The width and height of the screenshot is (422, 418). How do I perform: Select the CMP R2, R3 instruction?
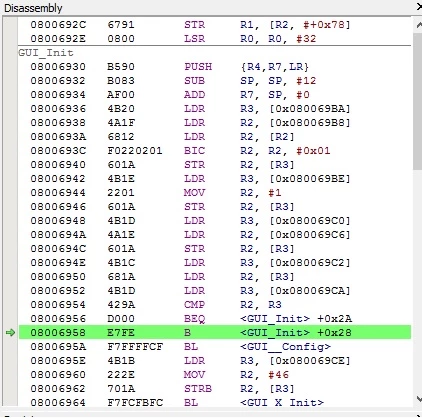click(215, 305)
